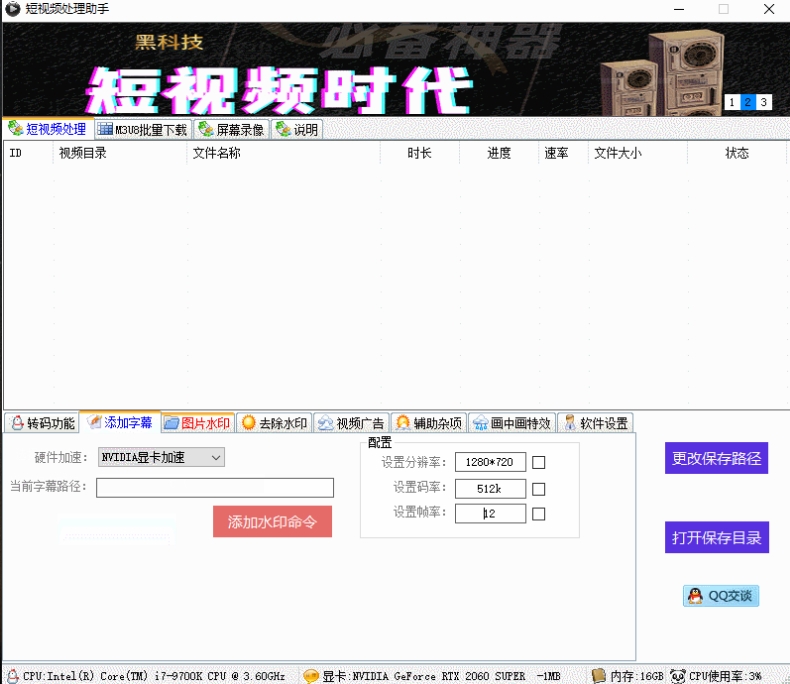This screenshot has width=790, height=684.
Task: Click icon on 屏幕录像 tab
Action: click(x=206, y=129)
